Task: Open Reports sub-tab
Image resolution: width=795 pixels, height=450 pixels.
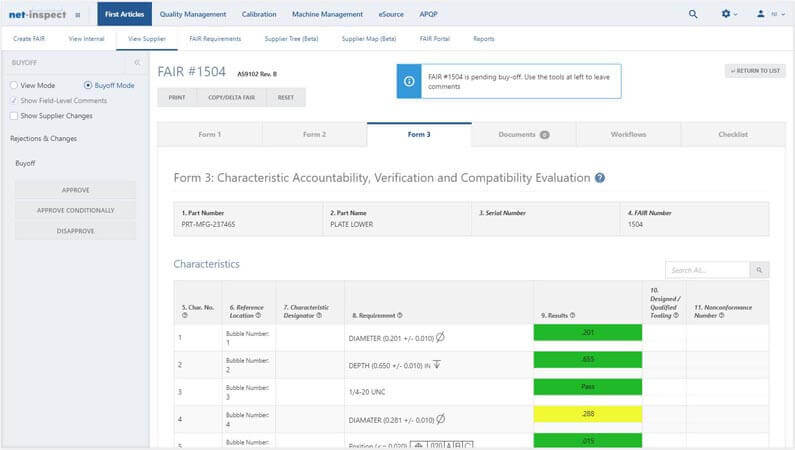Action: point(484,39)
